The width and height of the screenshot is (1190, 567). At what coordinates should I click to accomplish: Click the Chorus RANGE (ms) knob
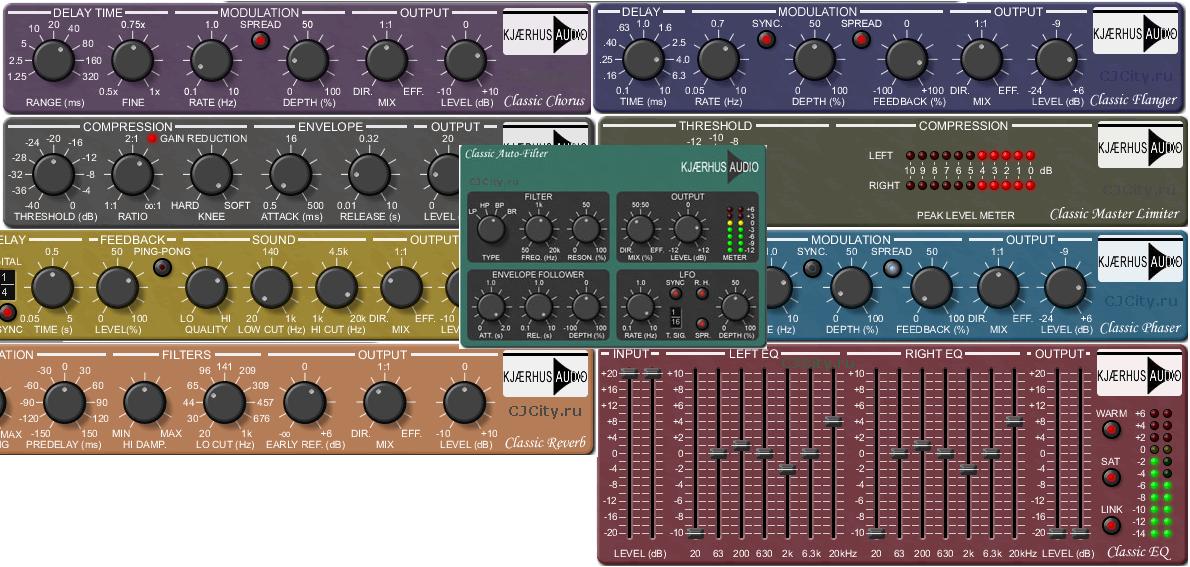point(54,61)
